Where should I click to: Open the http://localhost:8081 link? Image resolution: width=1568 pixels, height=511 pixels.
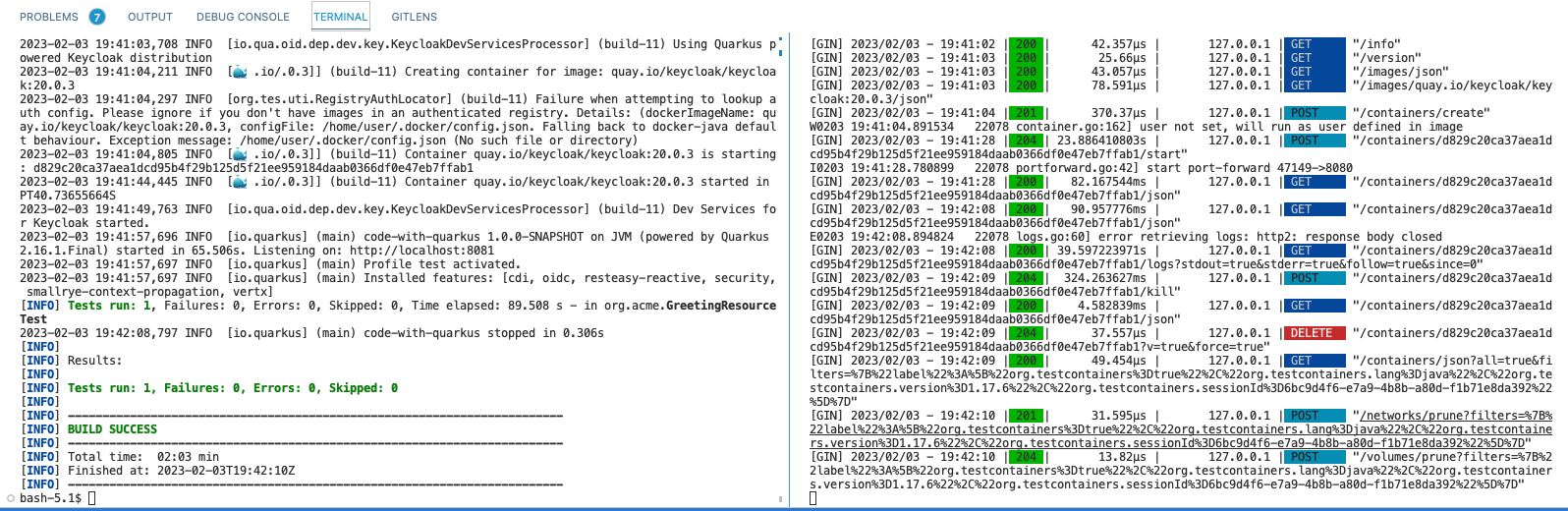point(422,251)
